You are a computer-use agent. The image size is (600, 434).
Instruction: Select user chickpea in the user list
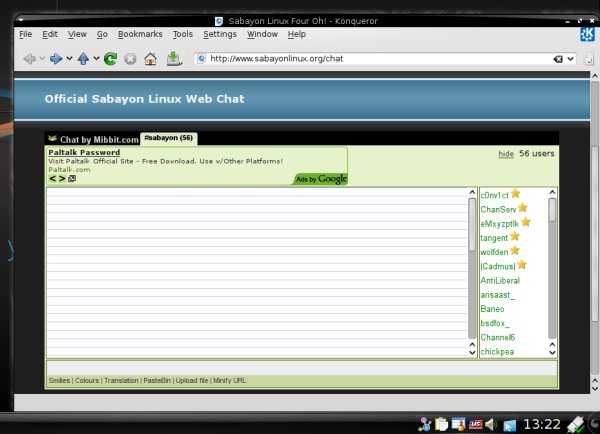coord(497,352)
